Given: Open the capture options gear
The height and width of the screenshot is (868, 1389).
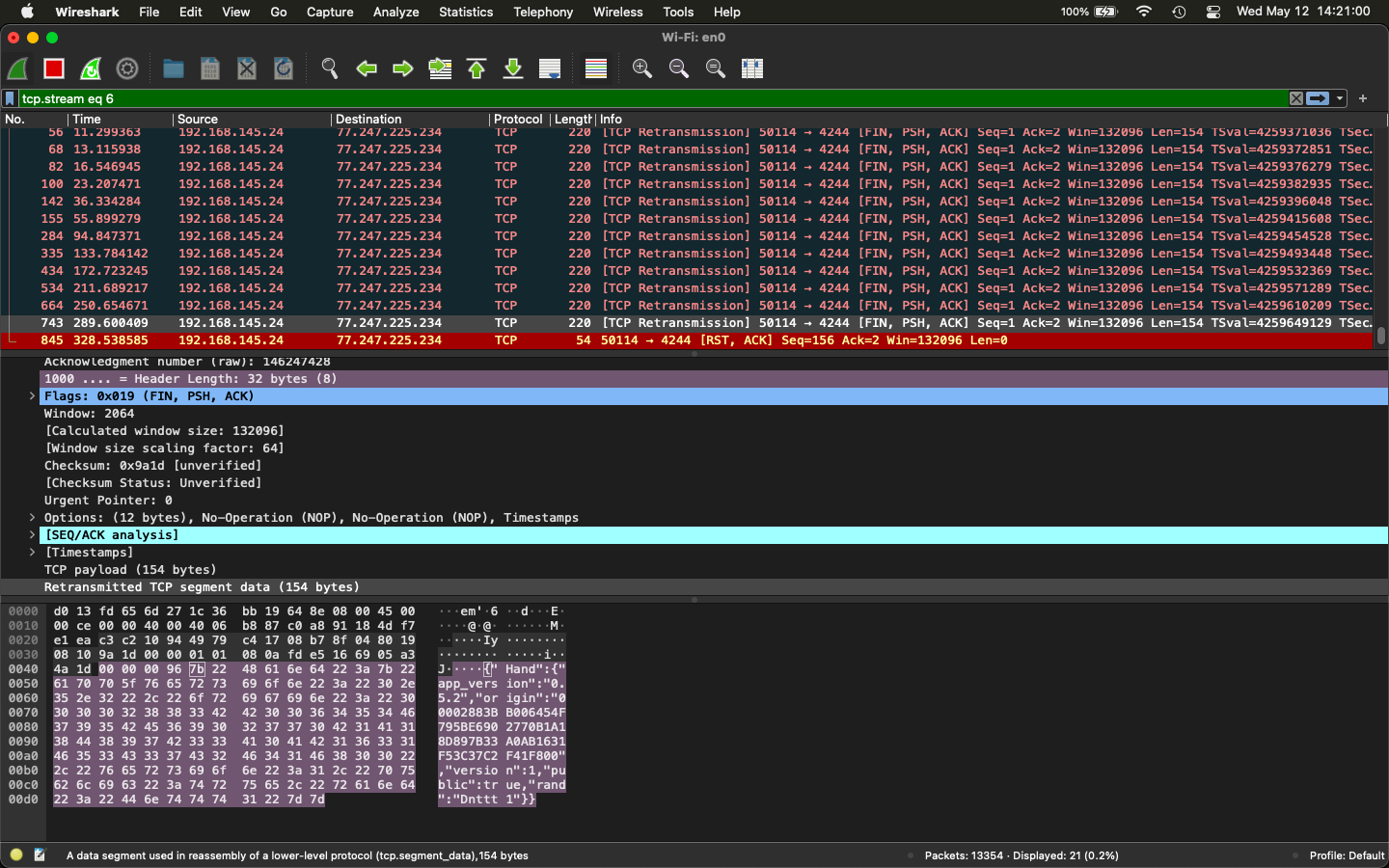Looking at the screenshot, I should pos(126,68).
